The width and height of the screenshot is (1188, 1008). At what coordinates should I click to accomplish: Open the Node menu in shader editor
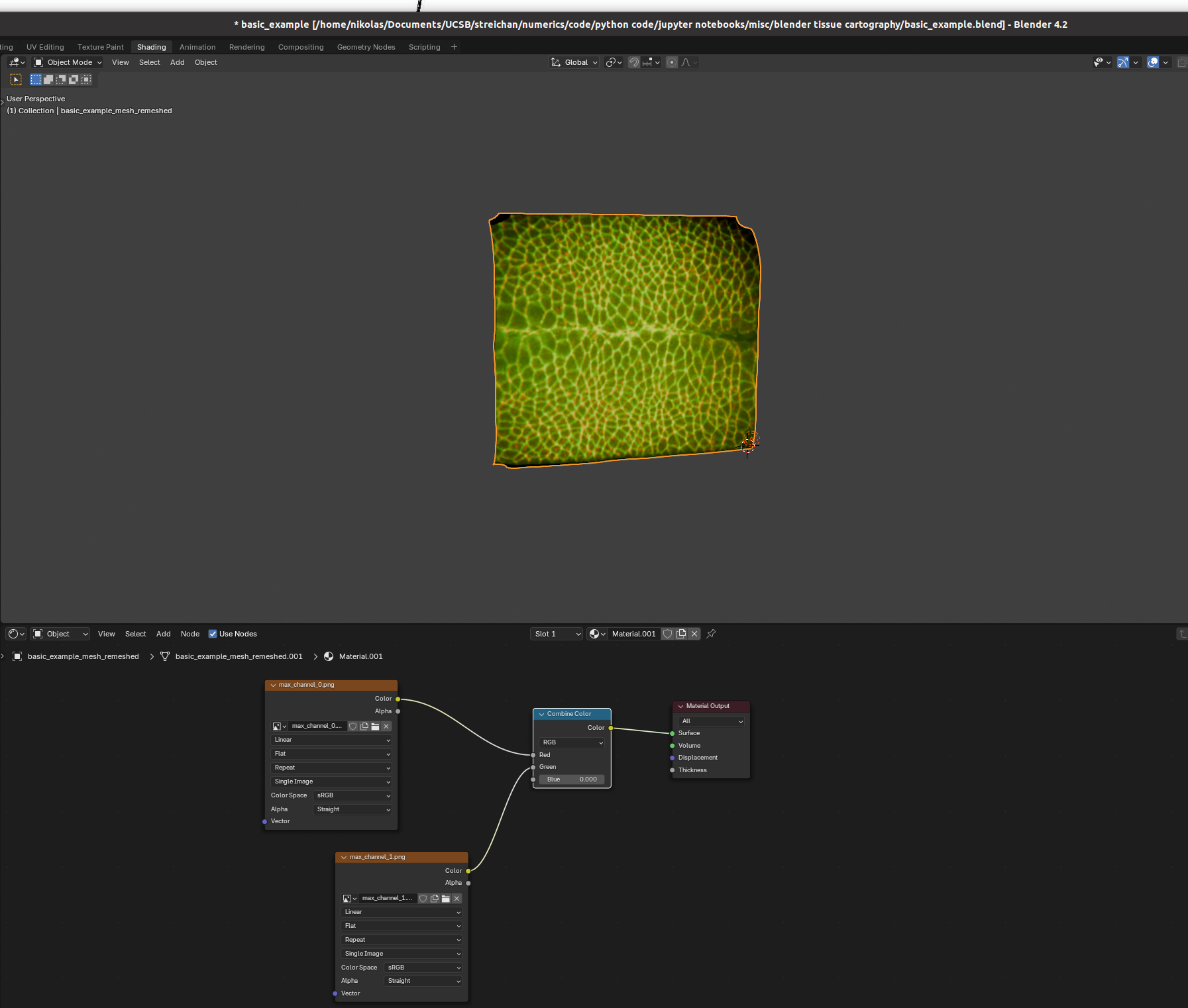[189, 634]
